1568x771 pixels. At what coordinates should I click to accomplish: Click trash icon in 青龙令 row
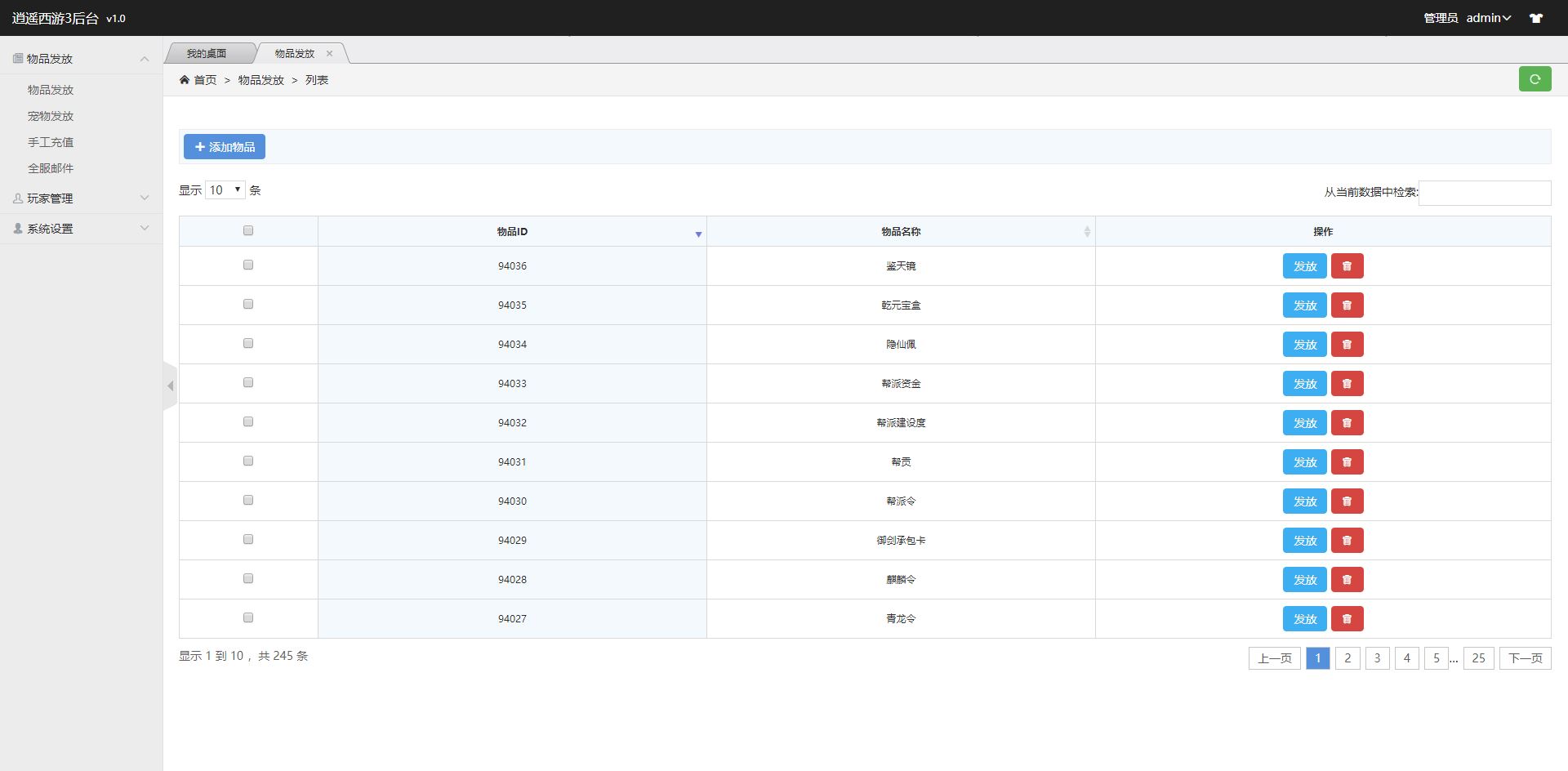coord(1347,619)
